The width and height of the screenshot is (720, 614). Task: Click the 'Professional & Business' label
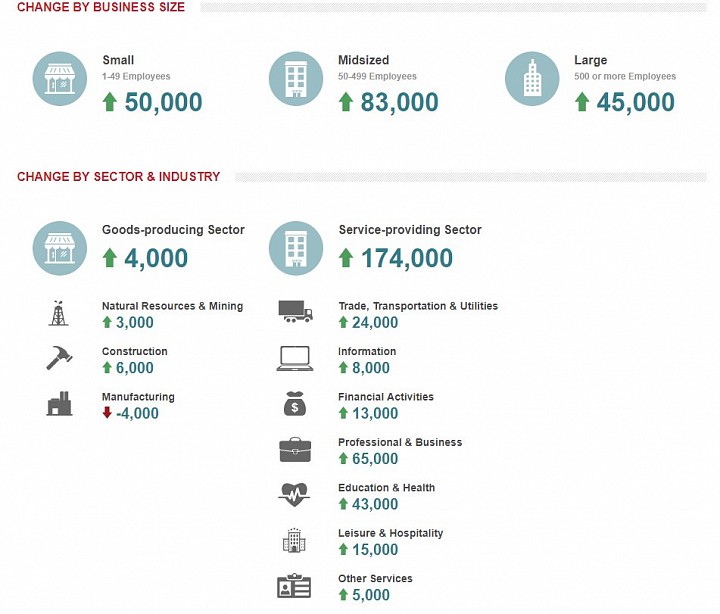(x=400, y=442)
